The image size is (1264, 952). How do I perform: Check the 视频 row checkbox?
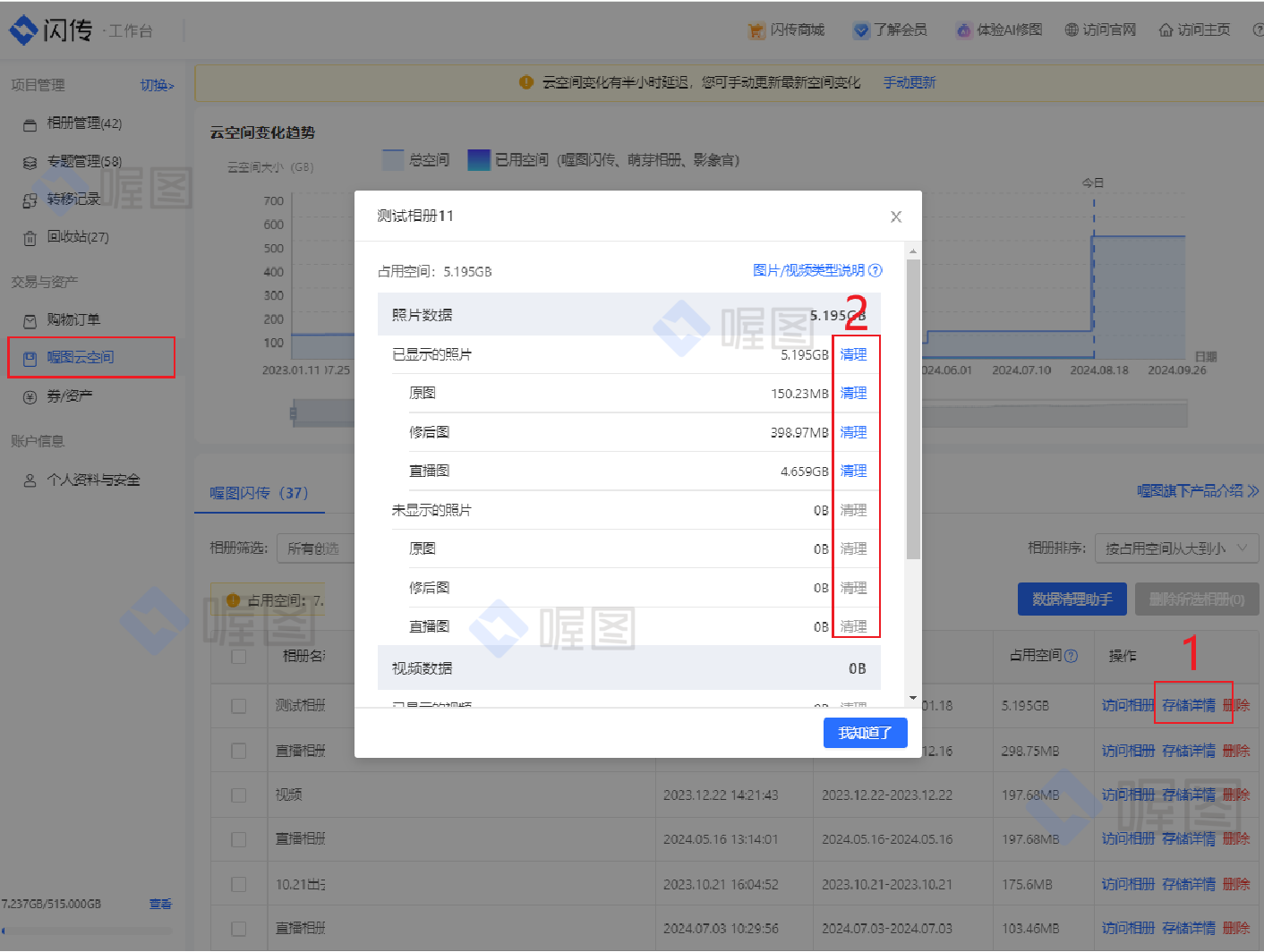[238, 795]
